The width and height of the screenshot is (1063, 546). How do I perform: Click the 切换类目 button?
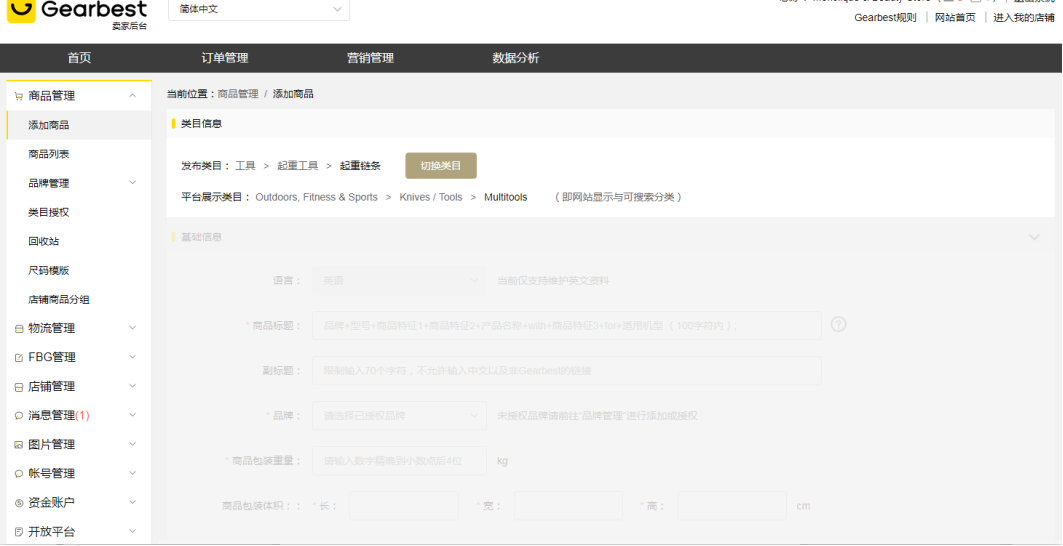pyautogui.click(x=441, y=166)
